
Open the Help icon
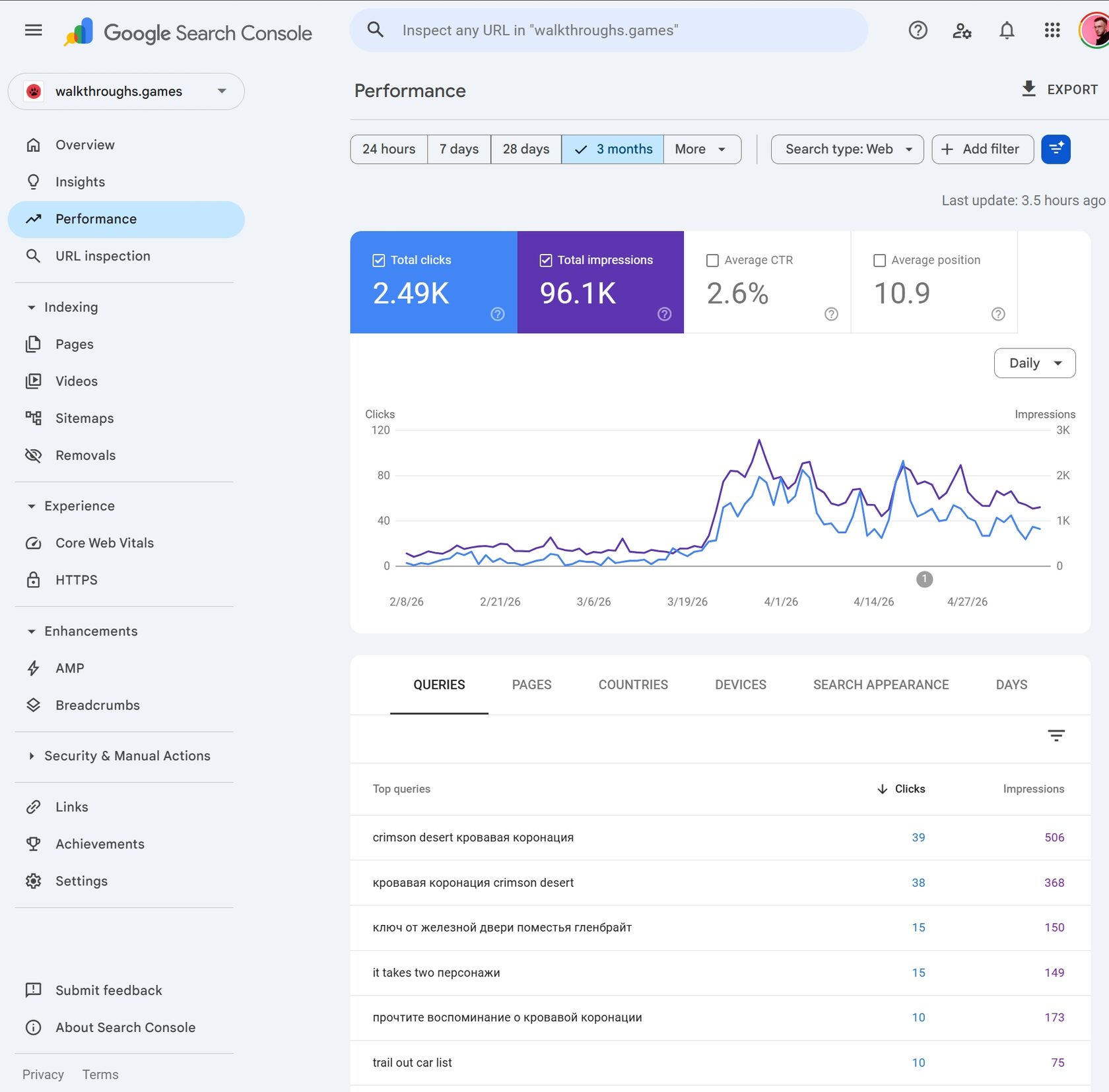918,30
